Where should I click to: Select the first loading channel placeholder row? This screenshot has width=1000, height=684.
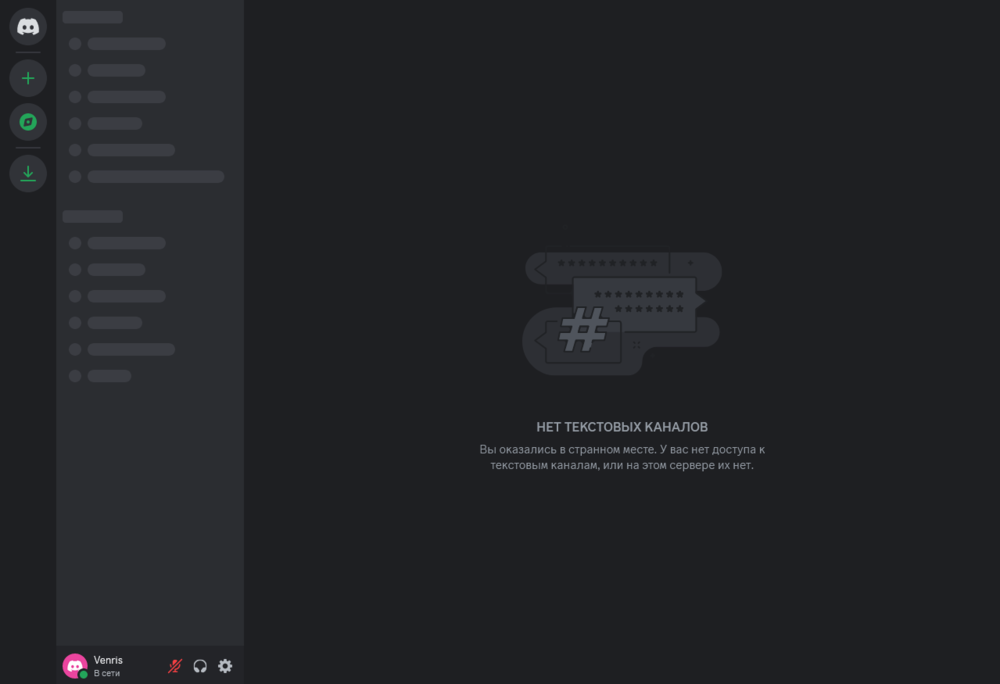pos(124,43)
